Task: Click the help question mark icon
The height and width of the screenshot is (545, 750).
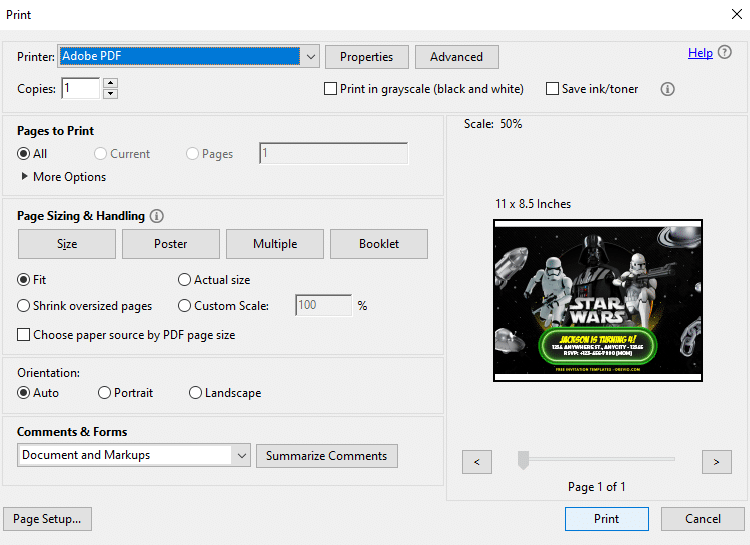Action: pos(725,52)
